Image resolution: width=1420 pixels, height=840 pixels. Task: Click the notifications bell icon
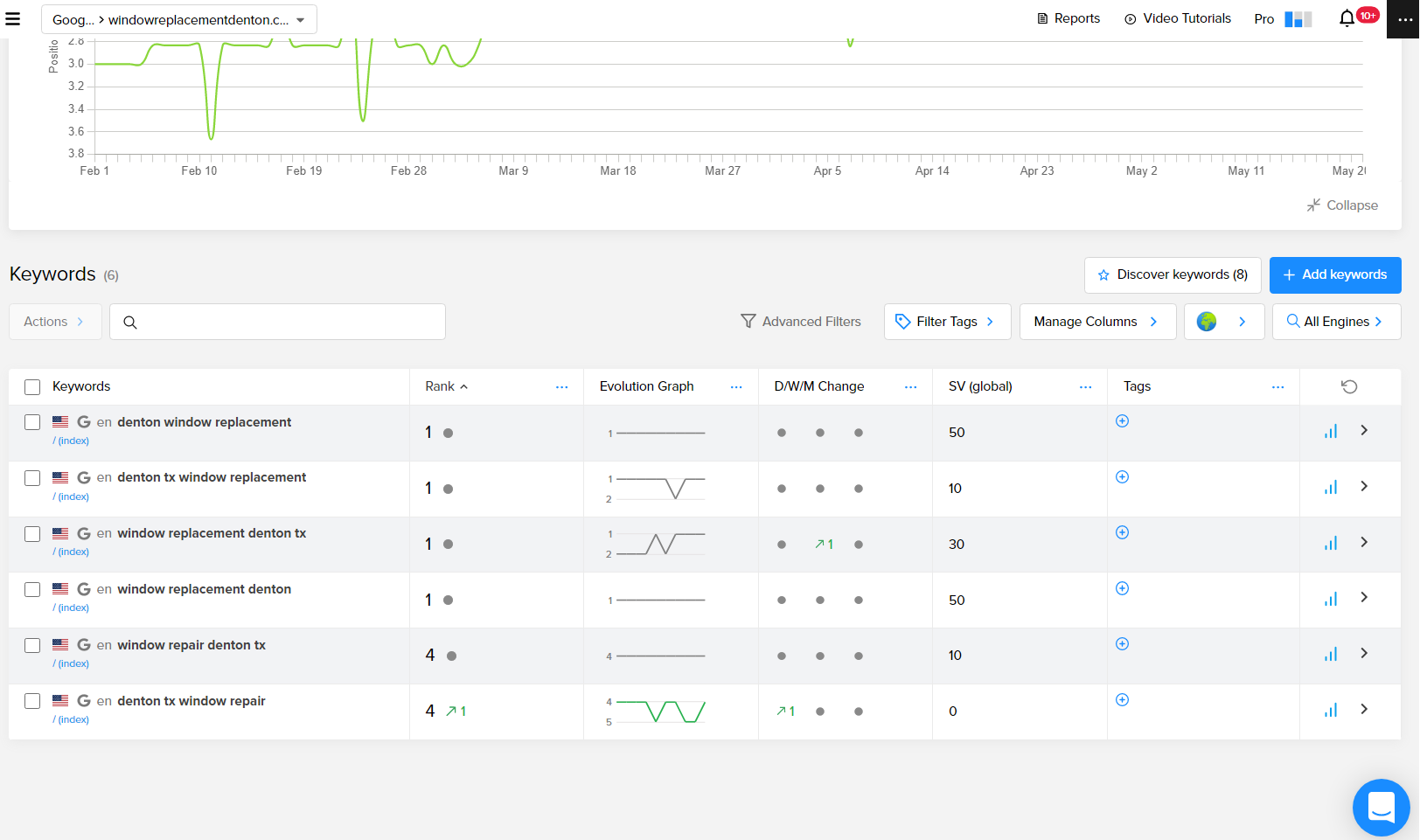click(1347, 18)
